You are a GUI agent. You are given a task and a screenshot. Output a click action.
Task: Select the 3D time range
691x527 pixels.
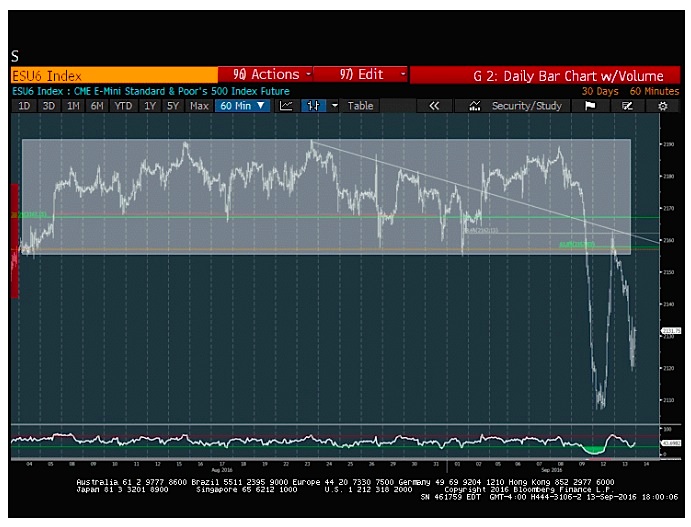48,106
